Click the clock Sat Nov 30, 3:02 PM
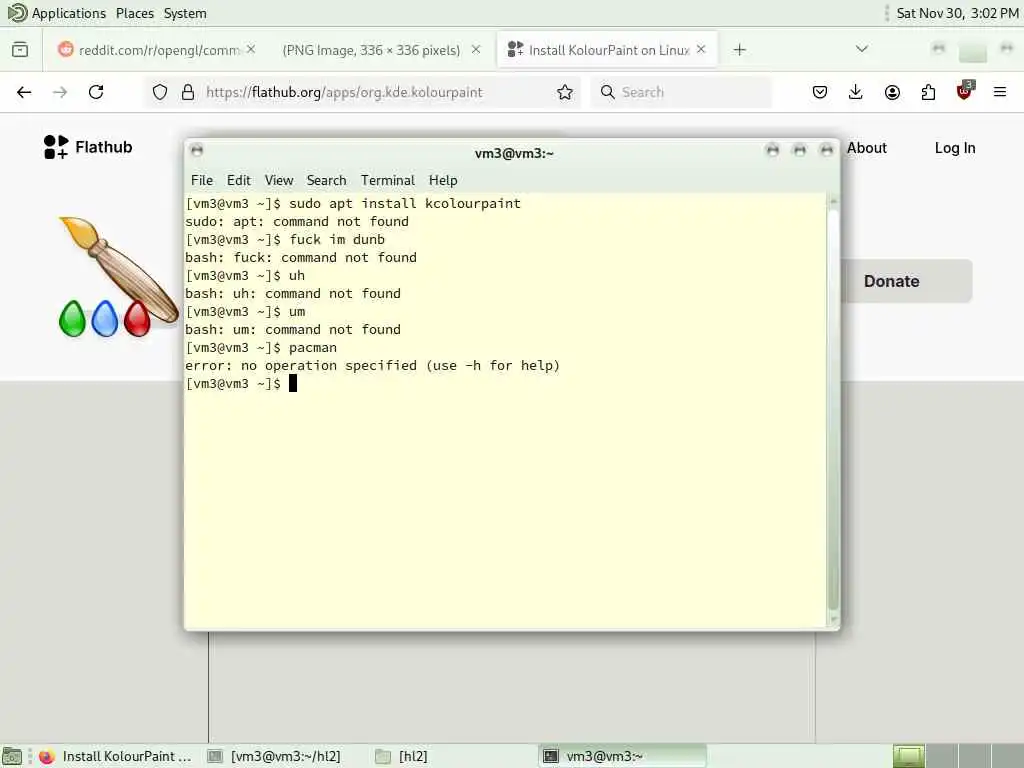1024x768 pixels. tap(957, 13)
